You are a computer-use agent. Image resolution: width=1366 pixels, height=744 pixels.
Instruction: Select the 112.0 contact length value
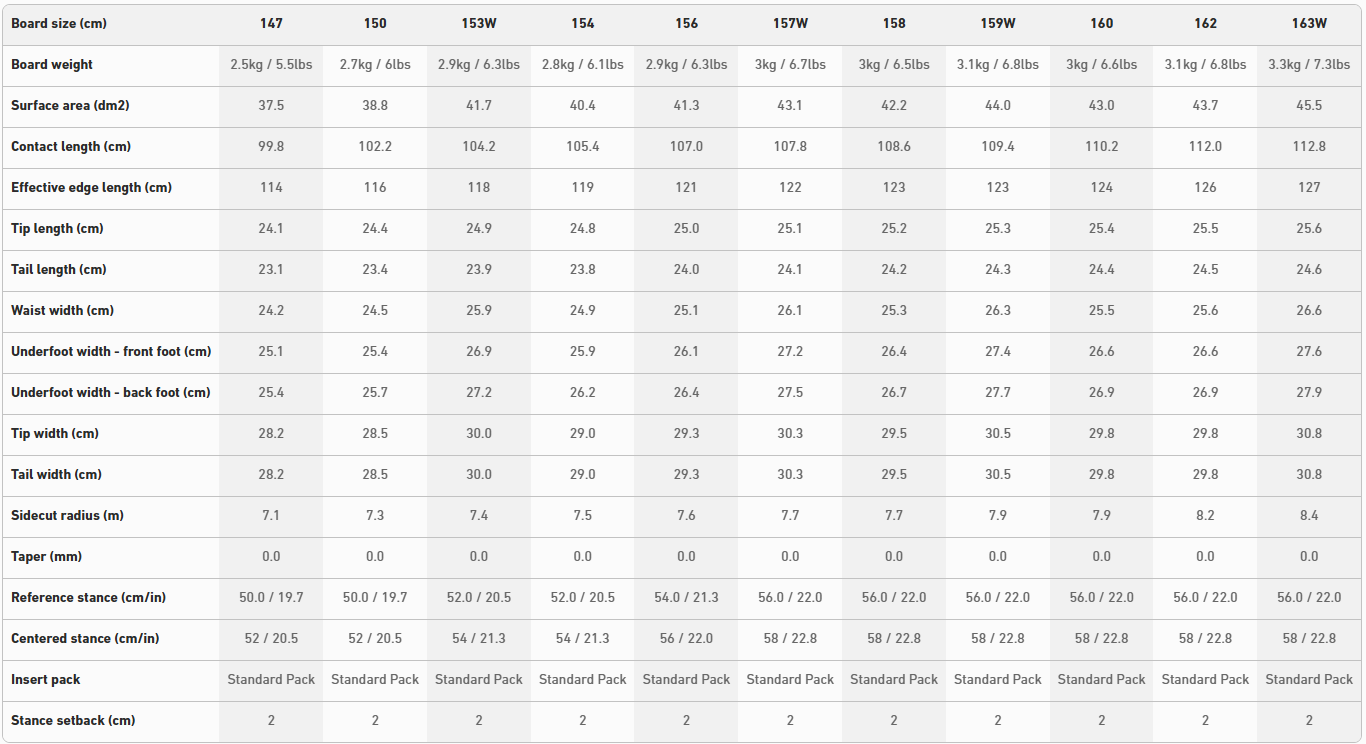click(x=1205, y=146)
